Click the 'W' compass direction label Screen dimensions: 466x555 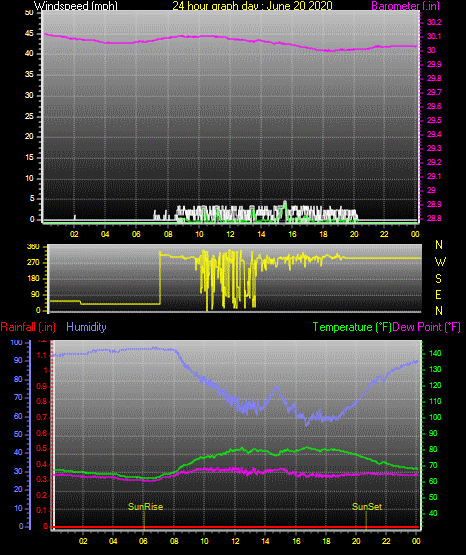440,262
